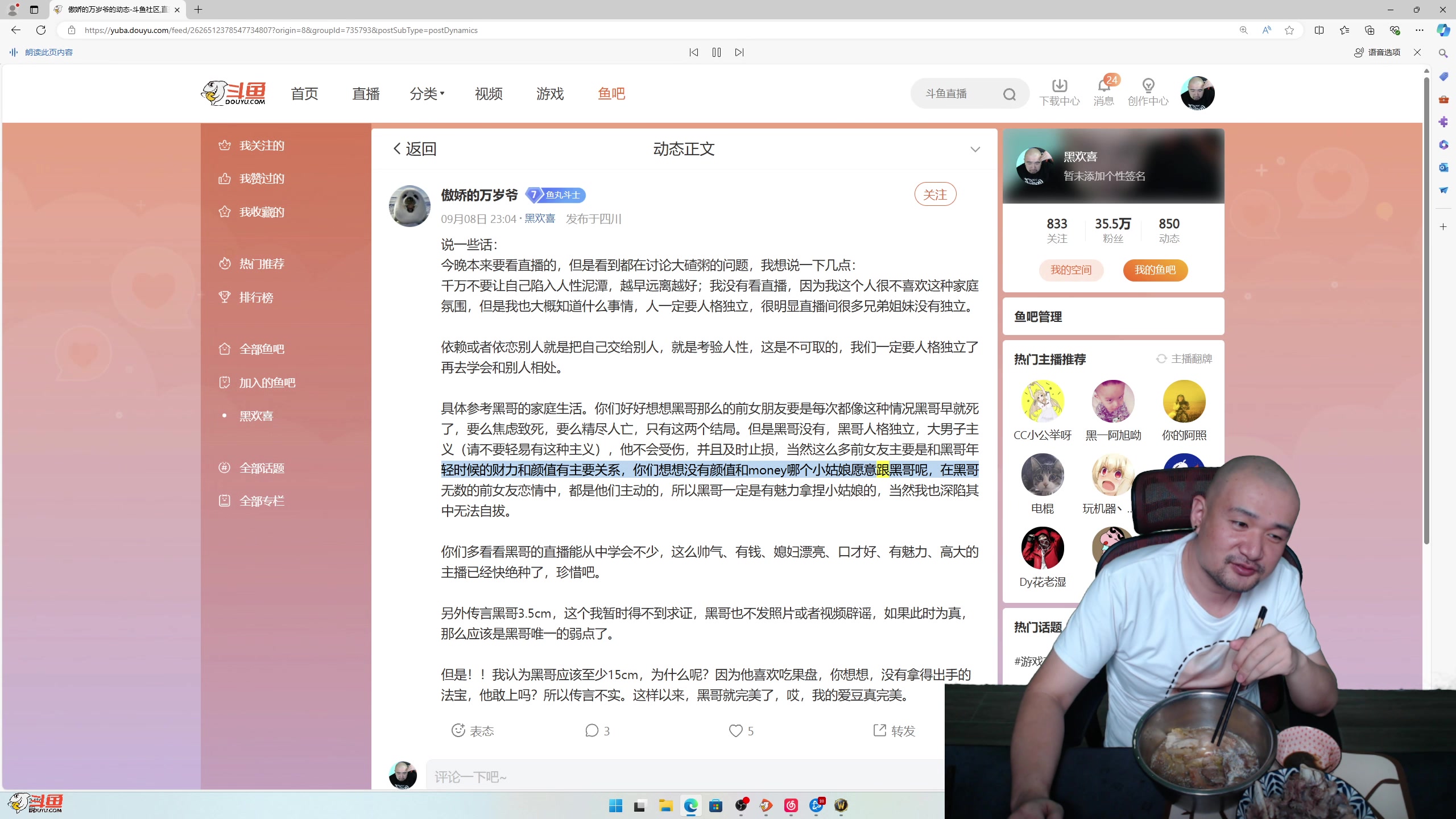
Task: Open the user avatar in header
Action: click(1197, 93)
